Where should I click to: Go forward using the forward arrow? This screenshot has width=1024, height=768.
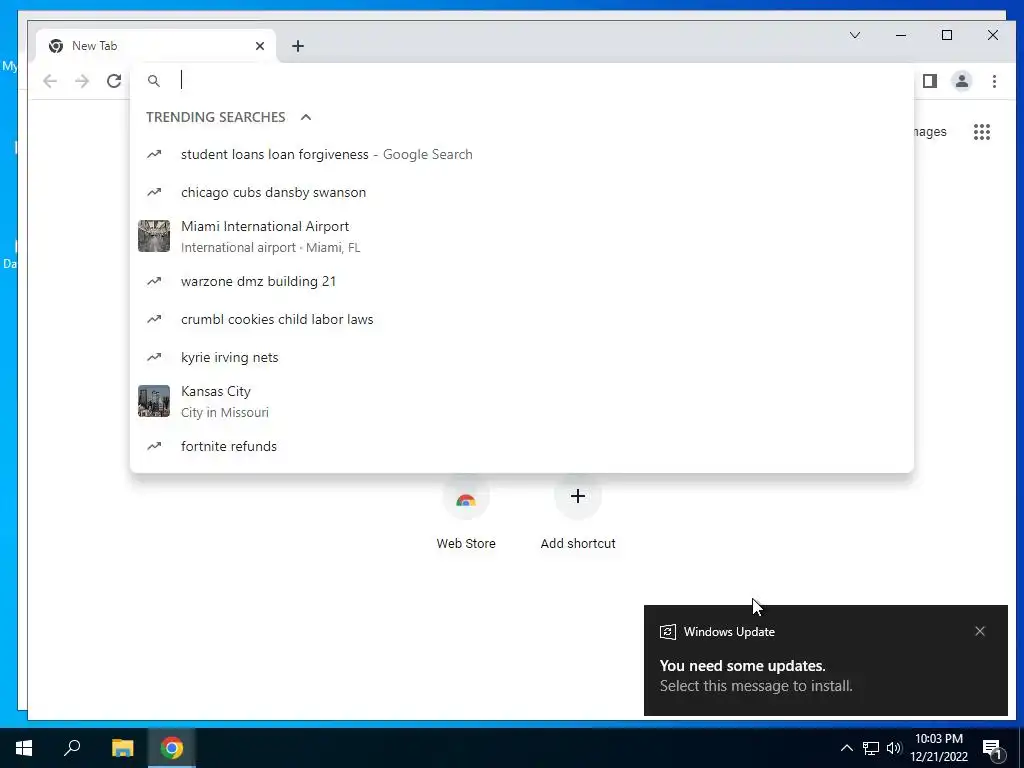coord(82,81)
